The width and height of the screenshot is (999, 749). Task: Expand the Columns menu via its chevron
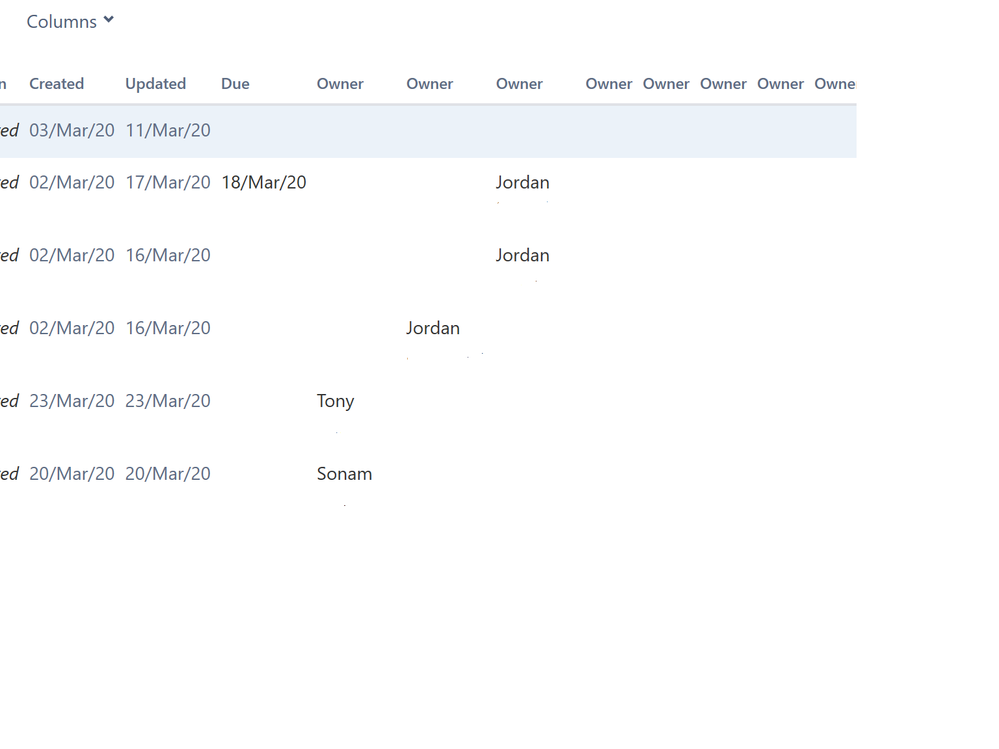pos(107,20)
